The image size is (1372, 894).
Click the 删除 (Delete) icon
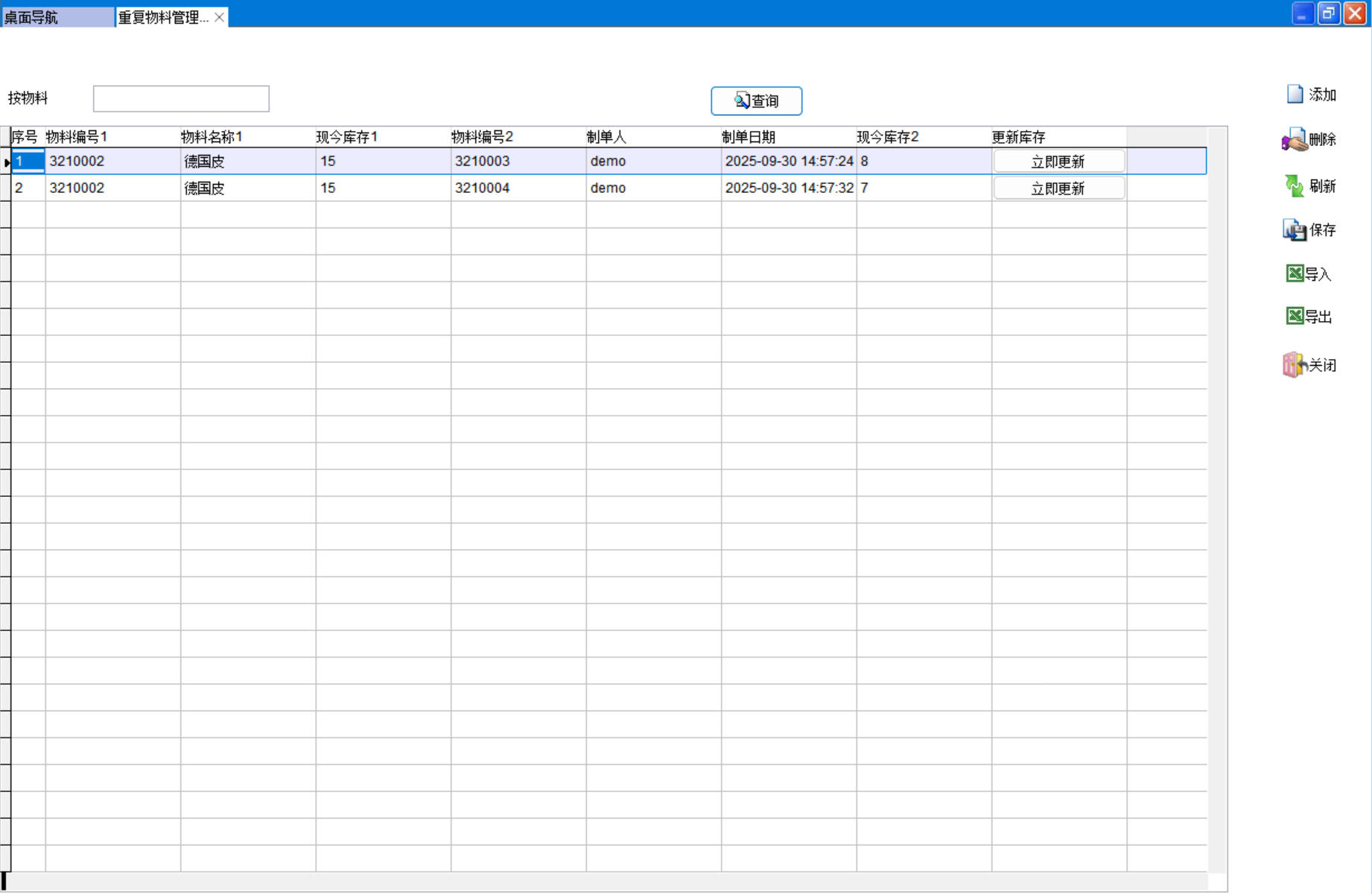point(1295,140)
